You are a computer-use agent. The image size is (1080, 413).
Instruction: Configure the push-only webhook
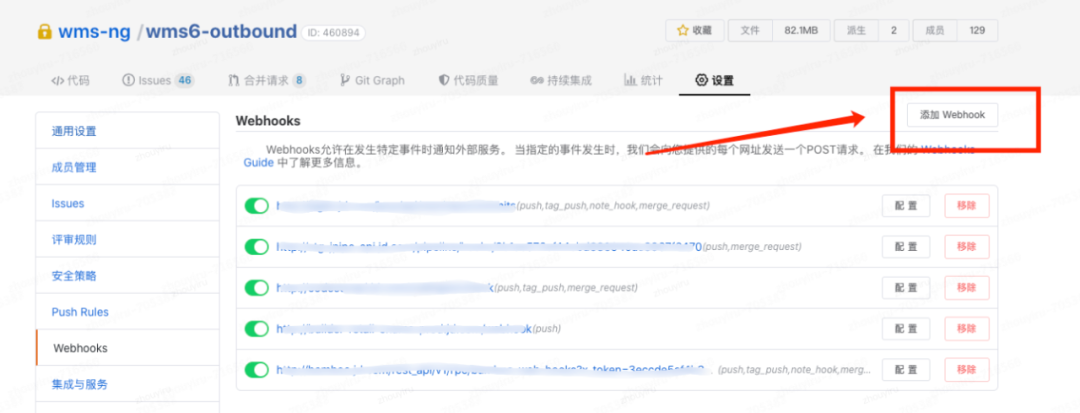(906, 329)
